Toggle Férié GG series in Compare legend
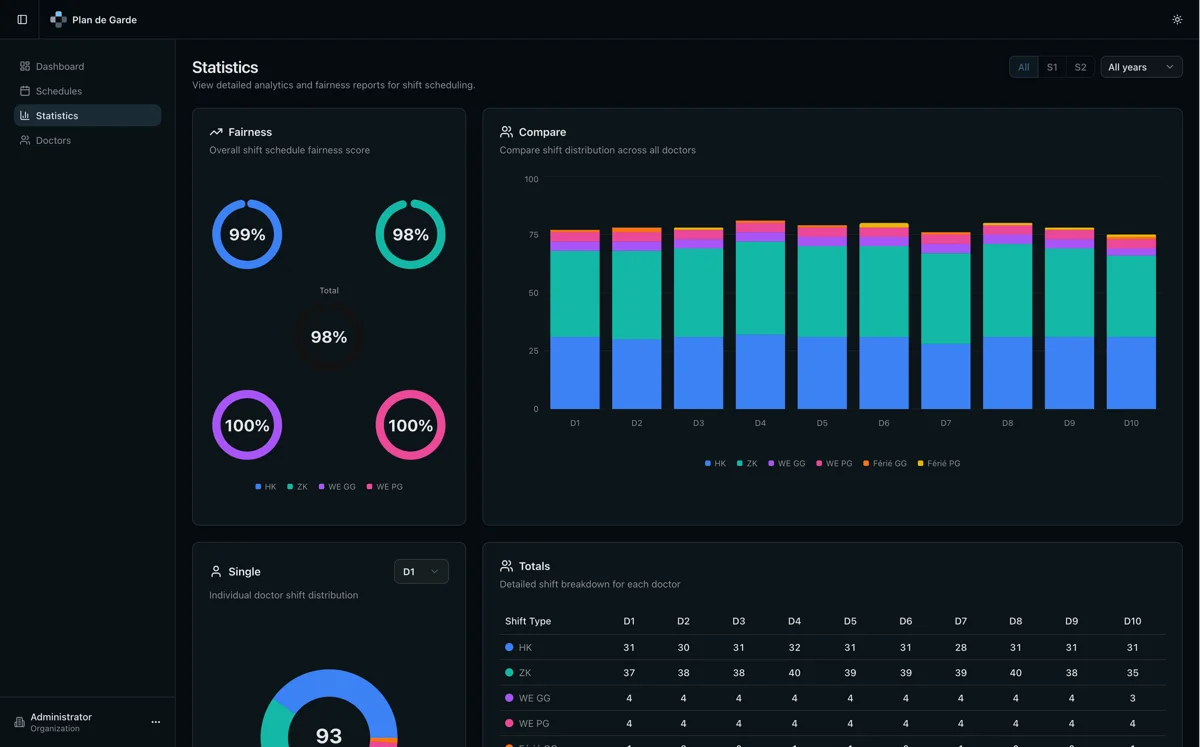This screenshot has height=747, width=1200. click(885, 464)
